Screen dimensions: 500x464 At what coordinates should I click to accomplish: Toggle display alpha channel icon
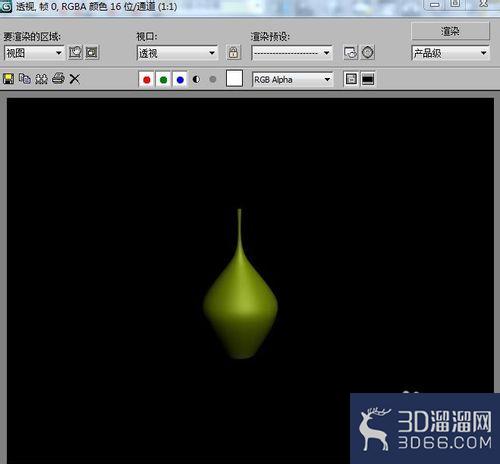click(196, 79)
